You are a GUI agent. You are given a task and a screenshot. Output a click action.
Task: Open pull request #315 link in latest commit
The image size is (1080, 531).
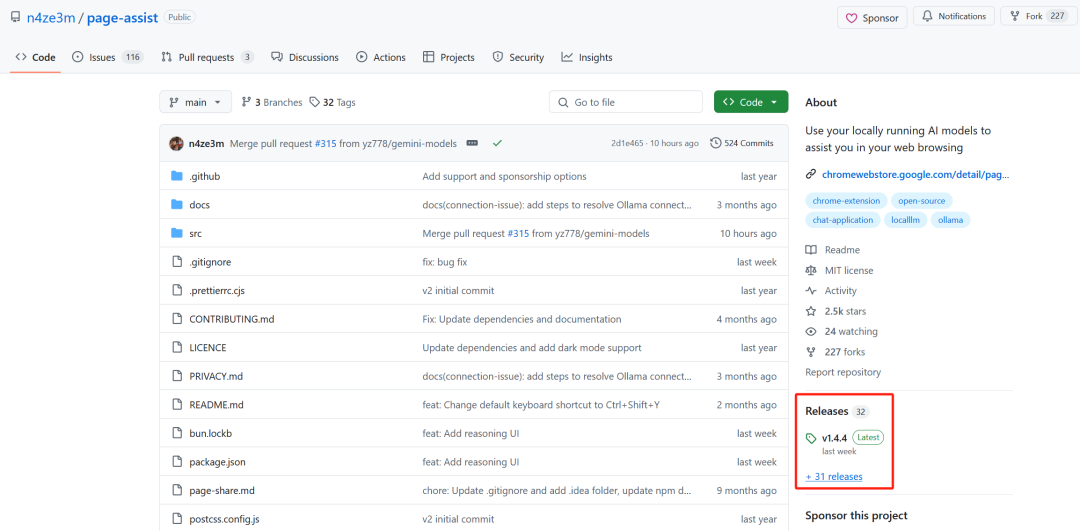click(326, 143)
